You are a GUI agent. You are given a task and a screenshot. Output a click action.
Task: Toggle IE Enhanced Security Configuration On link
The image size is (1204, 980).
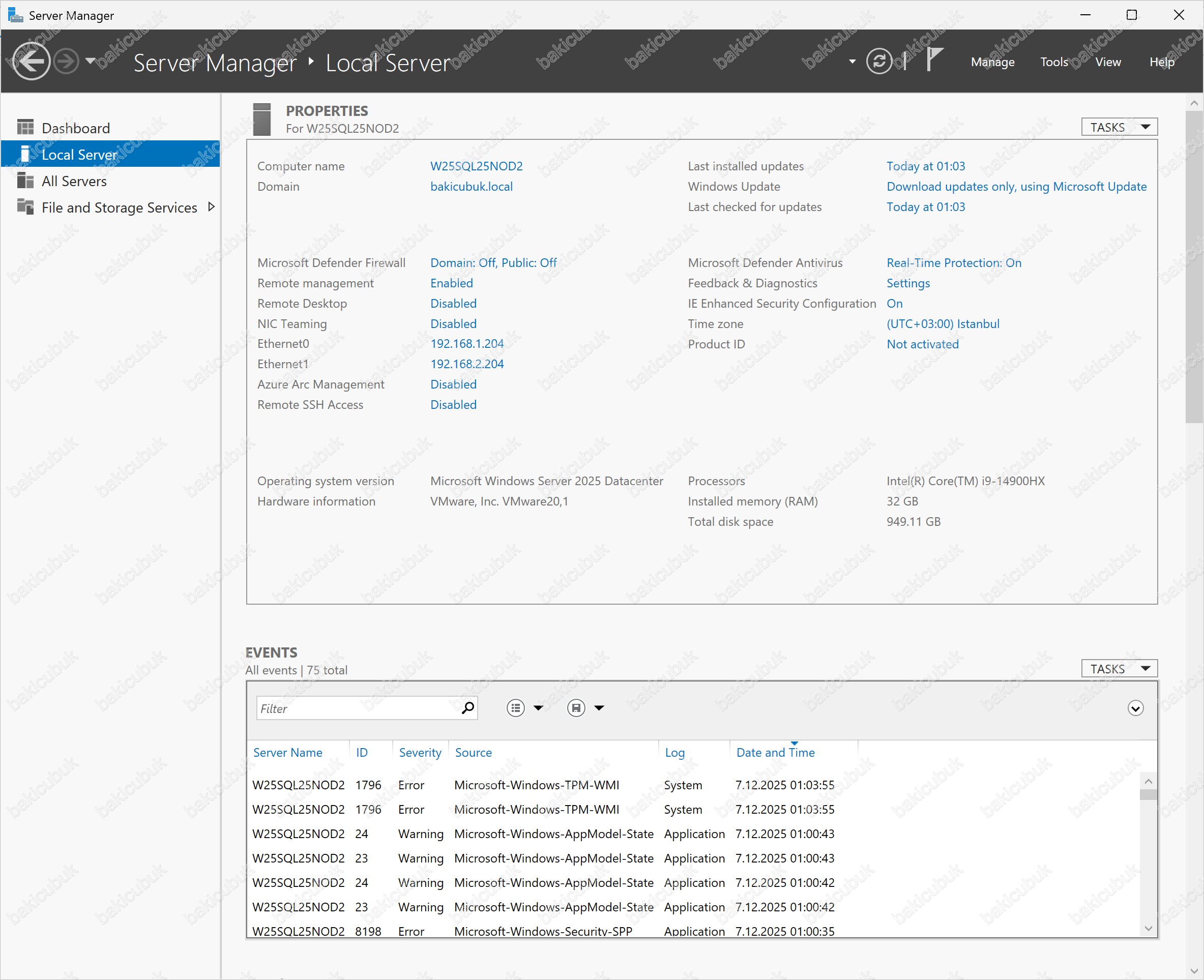coord(894,303)
